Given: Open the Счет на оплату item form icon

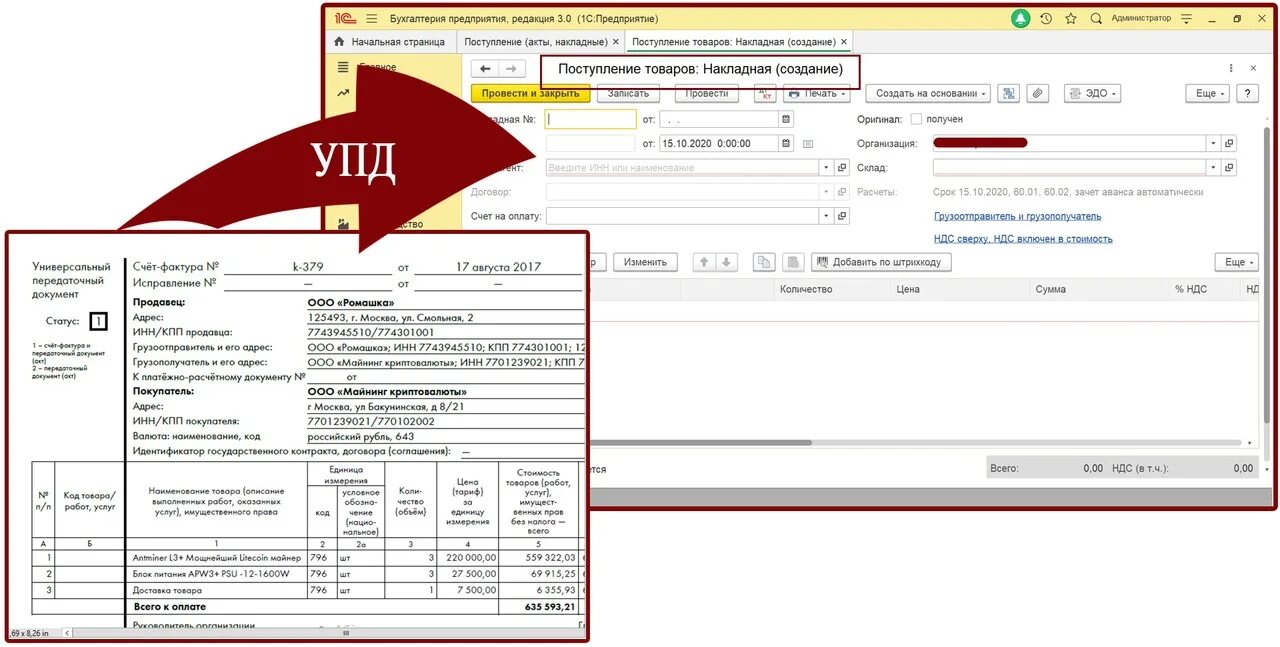Looking at the screenshot, I should (x=842, y=216).
